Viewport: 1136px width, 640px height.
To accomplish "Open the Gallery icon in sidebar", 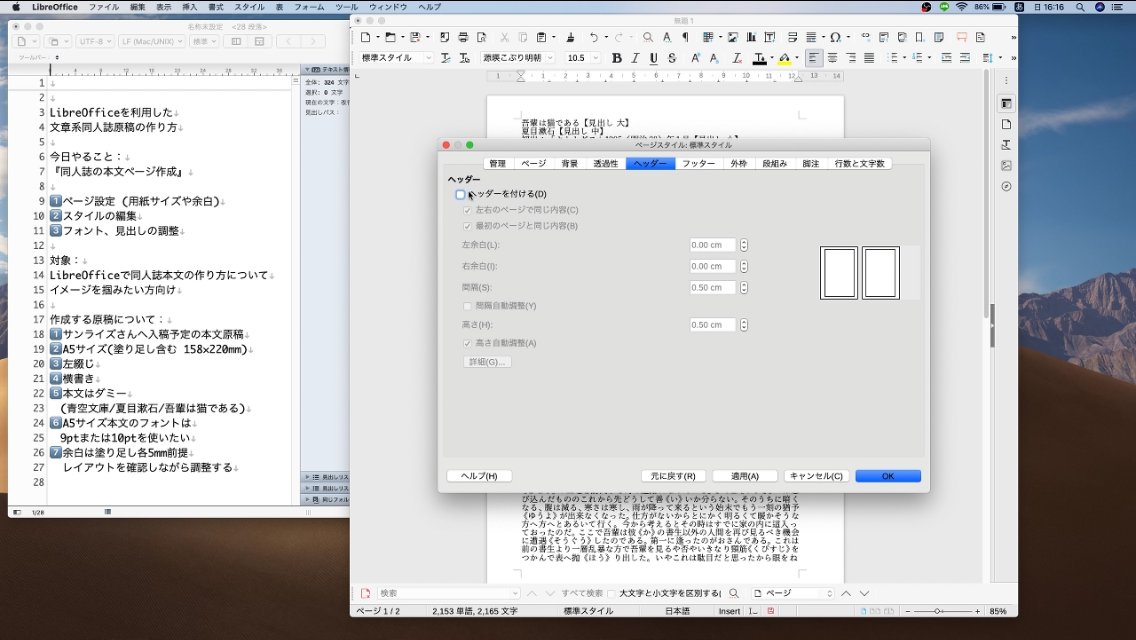I will (x=1006, y=166).
